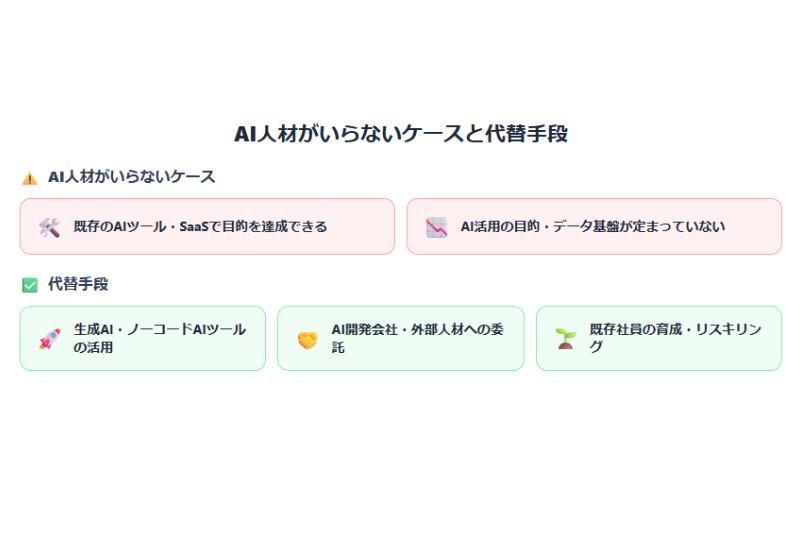Image resolution: width=800 pixels, height=533 pixels.
Task: Click the AI人材がいらないケース section heading
Action: tap(131, 177)
